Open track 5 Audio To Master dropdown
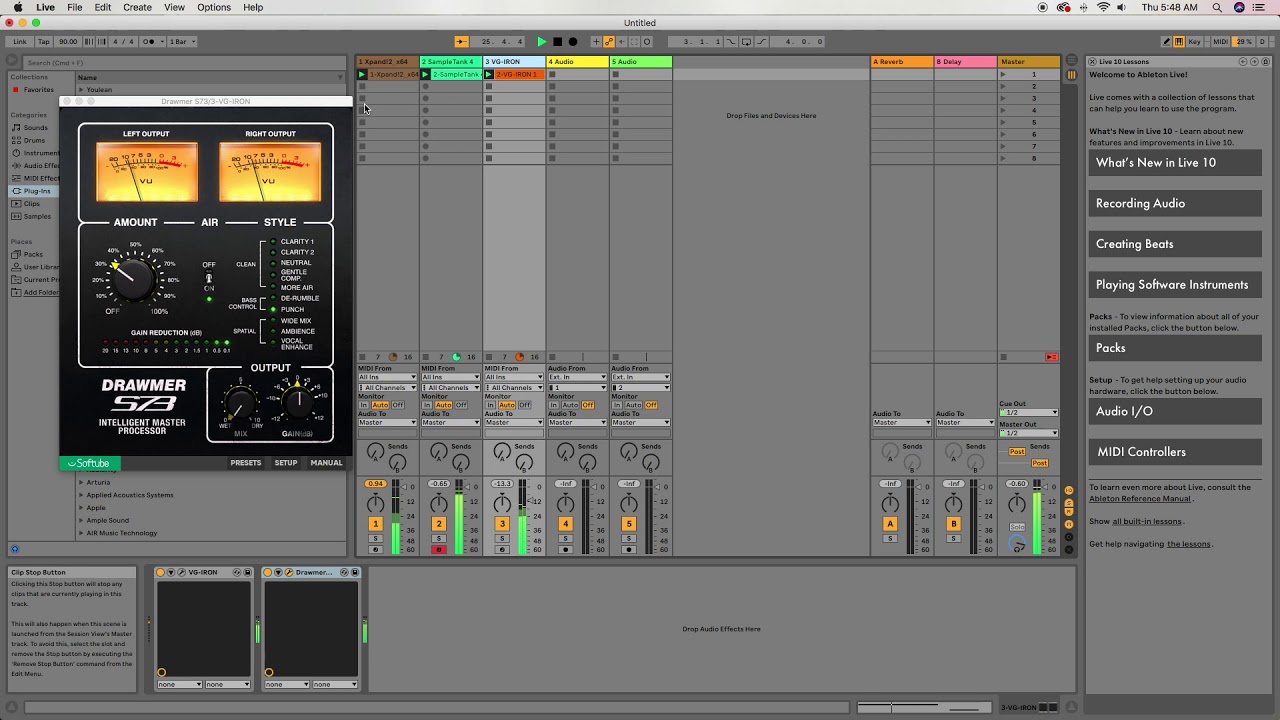 (x=641, y=422)
